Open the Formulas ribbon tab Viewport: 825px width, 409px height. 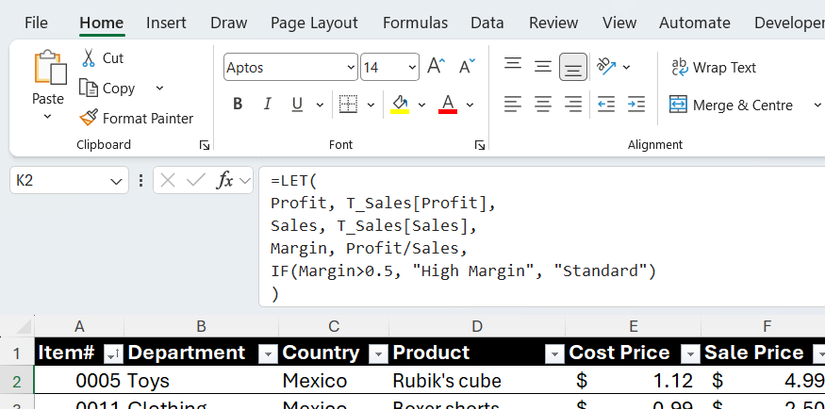tap(415, 22)
